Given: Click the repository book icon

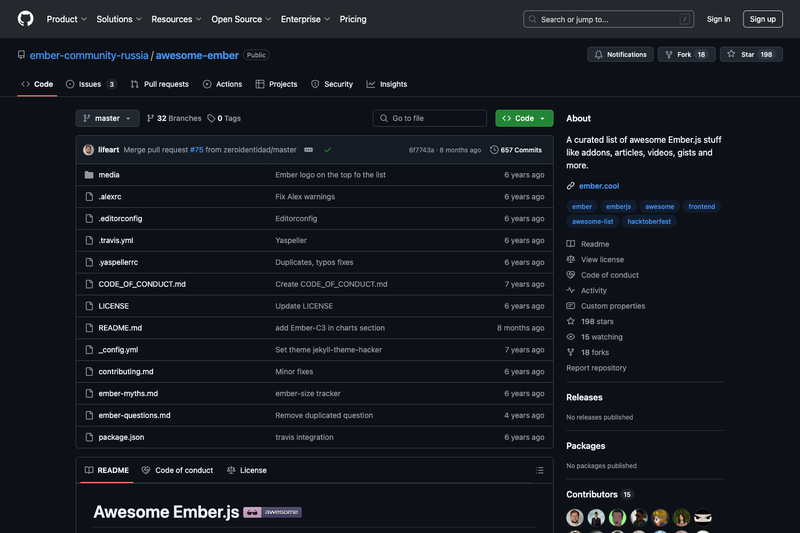Looking at the screenshot, I should [21, 55].
